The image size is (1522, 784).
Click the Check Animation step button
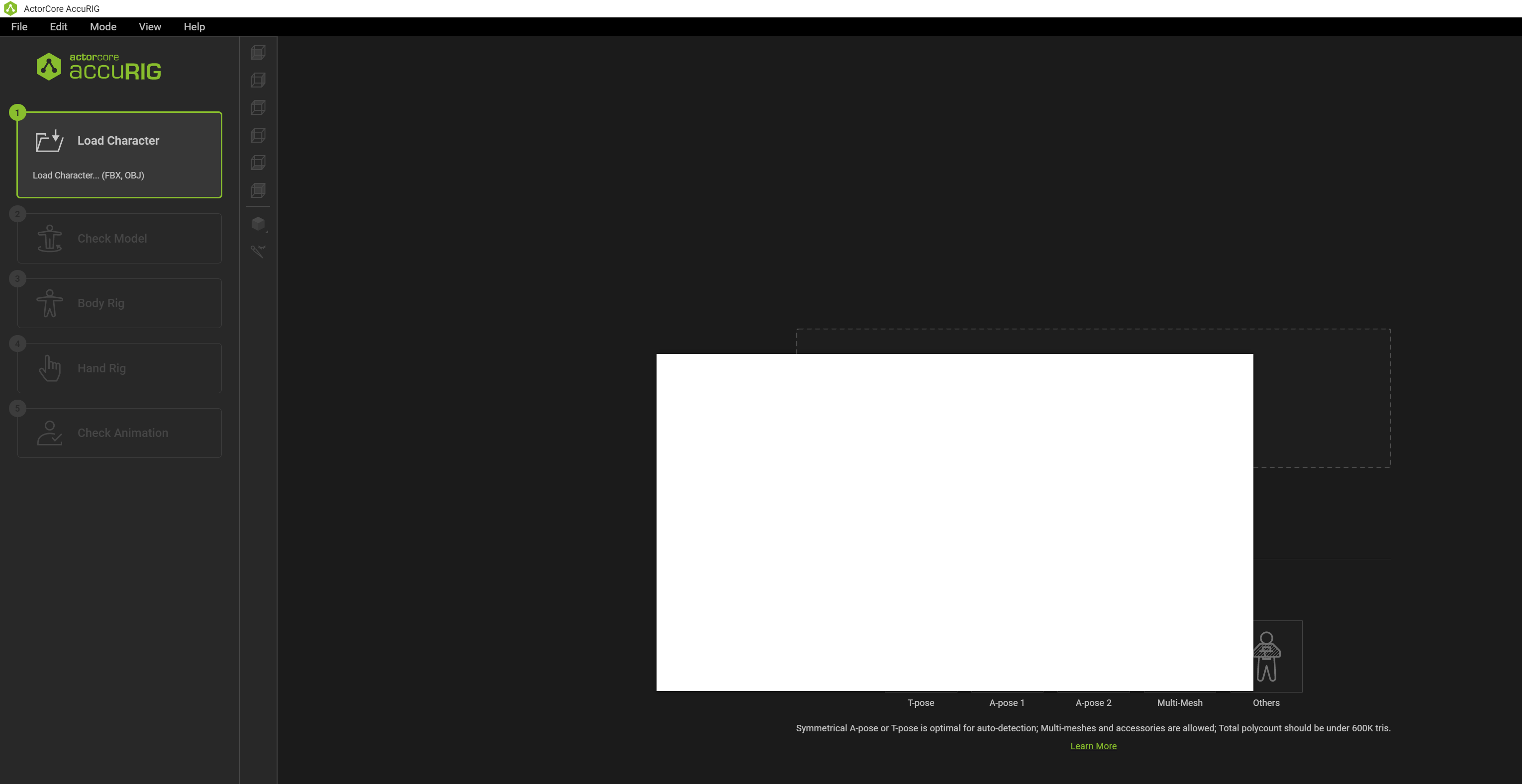(x=119, y=433)
